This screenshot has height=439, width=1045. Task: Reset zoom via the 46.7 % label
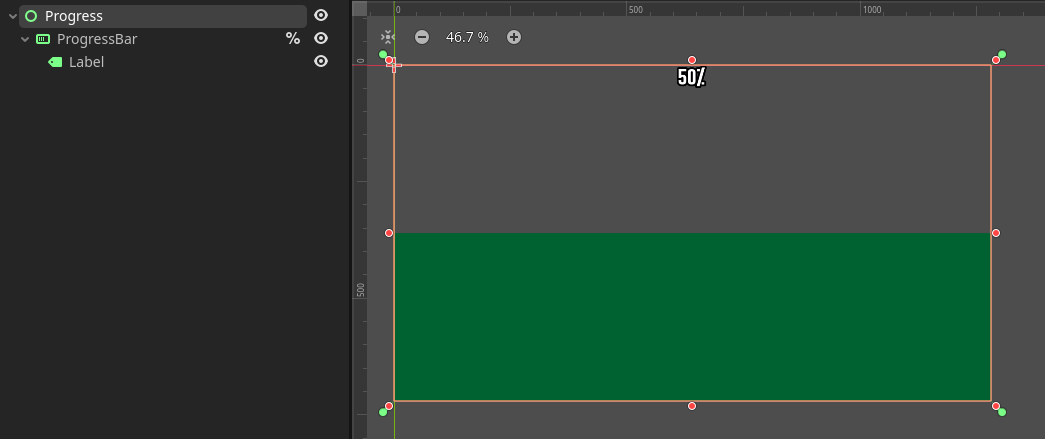pos(467,37)
